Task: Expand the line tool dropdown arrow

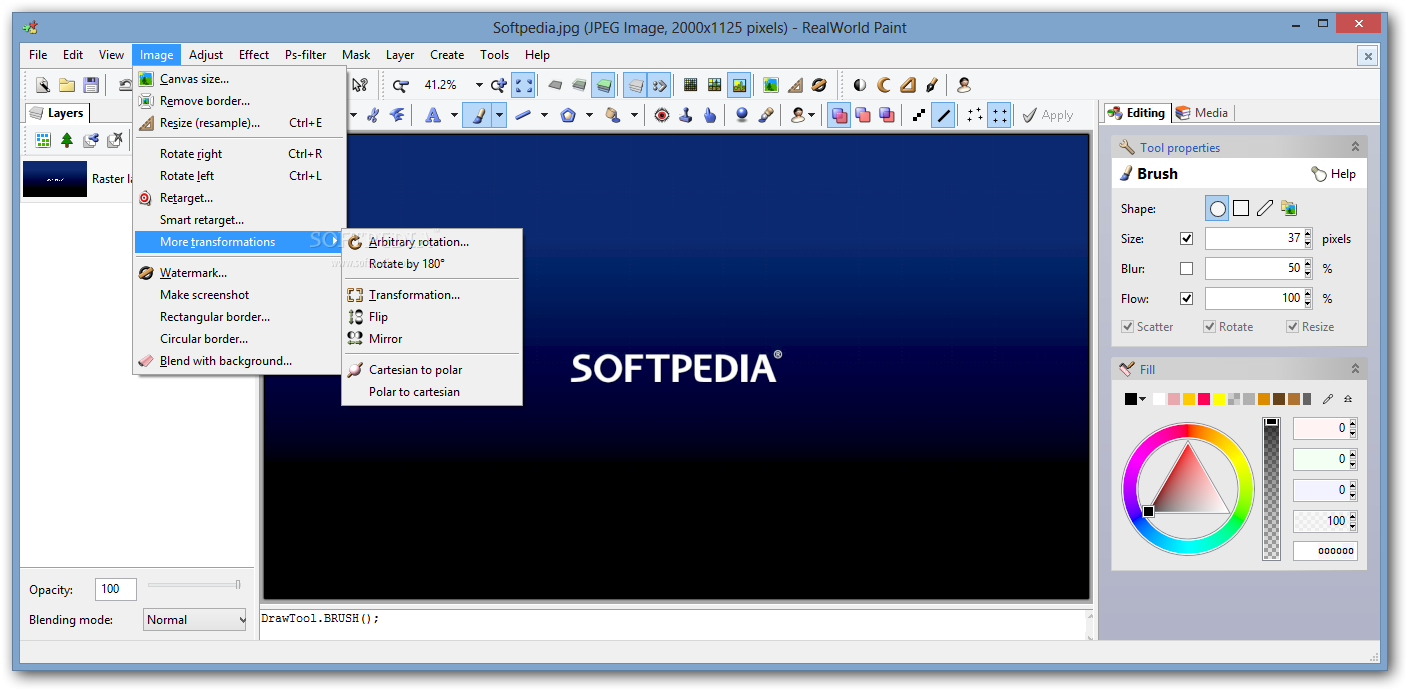Action: [544, 115]
